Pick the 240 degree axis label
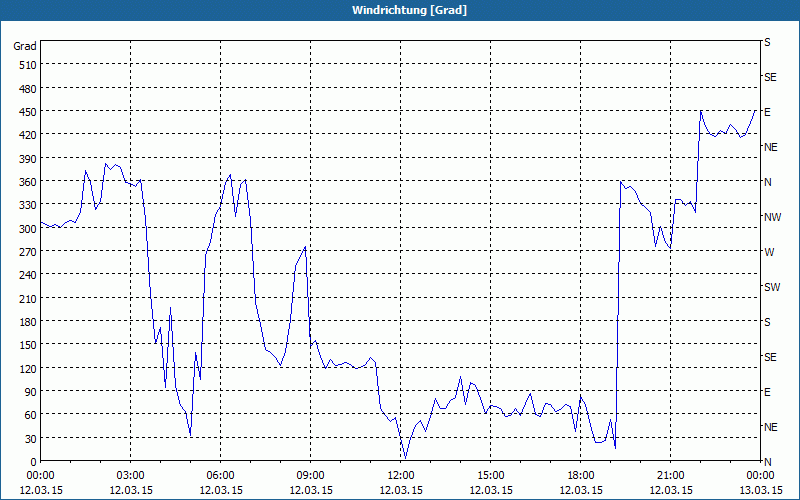The height and width of the screenshot is (500, 800). 28,276
